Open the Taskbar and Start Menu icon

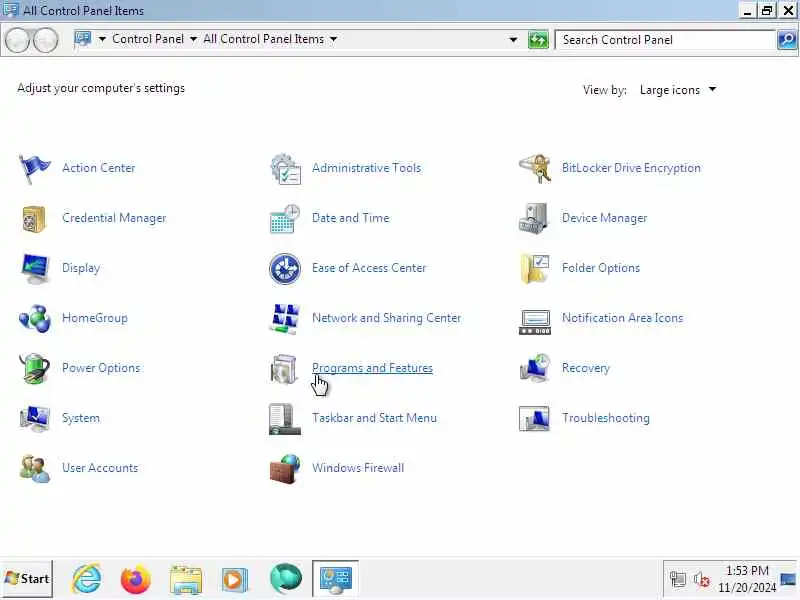(285, 418)
